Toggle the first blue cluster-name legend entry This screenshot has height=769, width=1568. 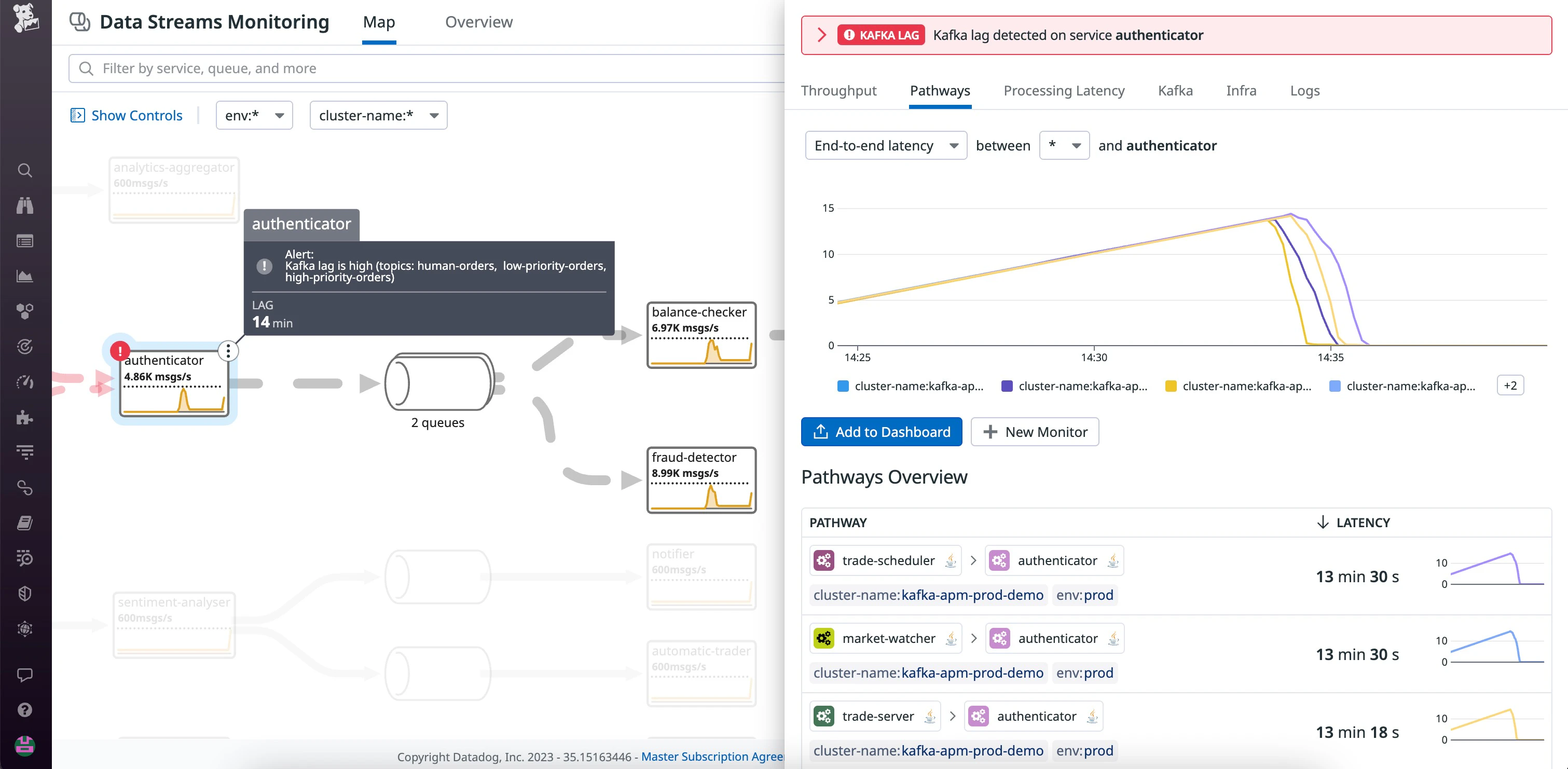point(910,386)
